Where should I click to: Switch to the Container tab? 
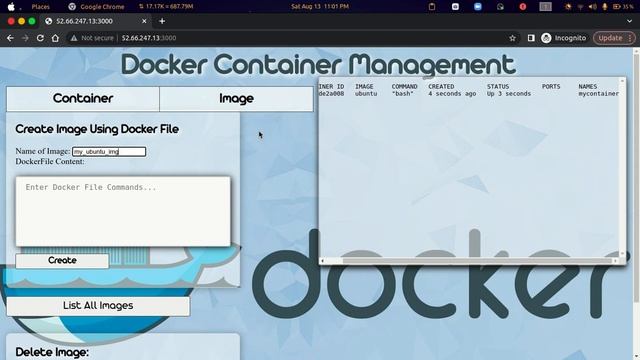coord(83,99)
